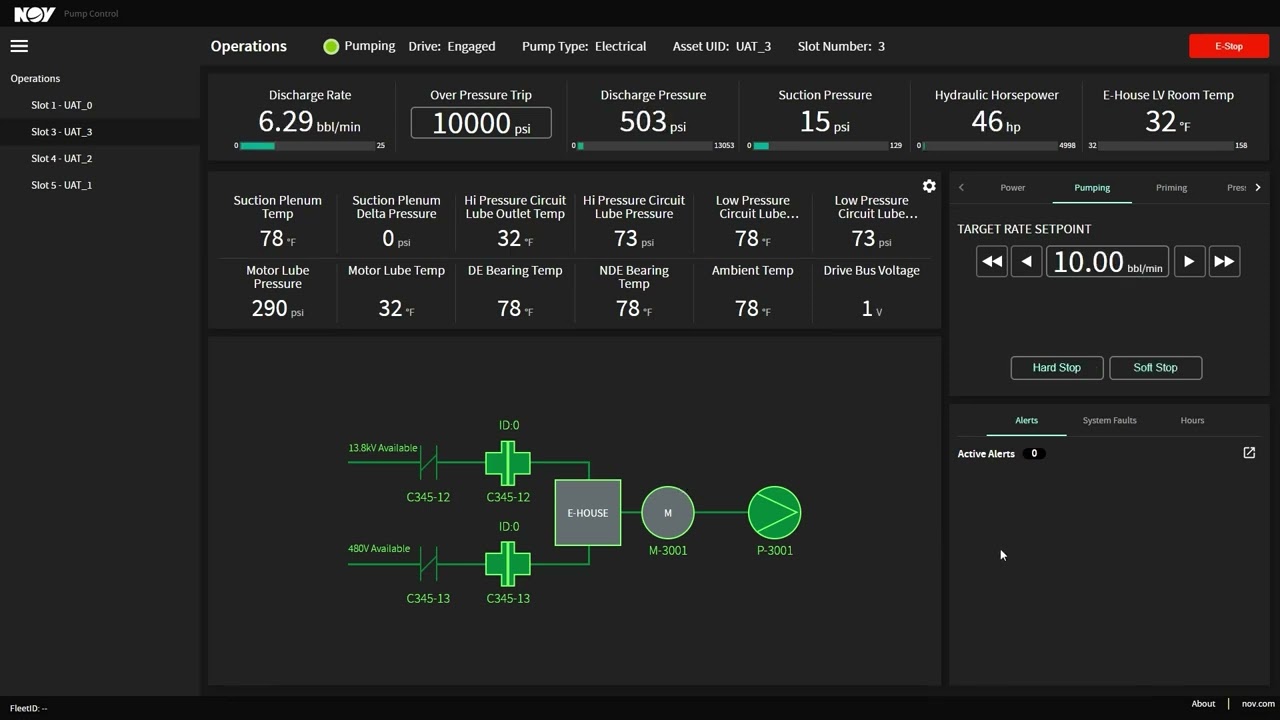Select the lower C345-13 breaker icon
This screenshot has width=1280, height=720.
pos(508,564)
